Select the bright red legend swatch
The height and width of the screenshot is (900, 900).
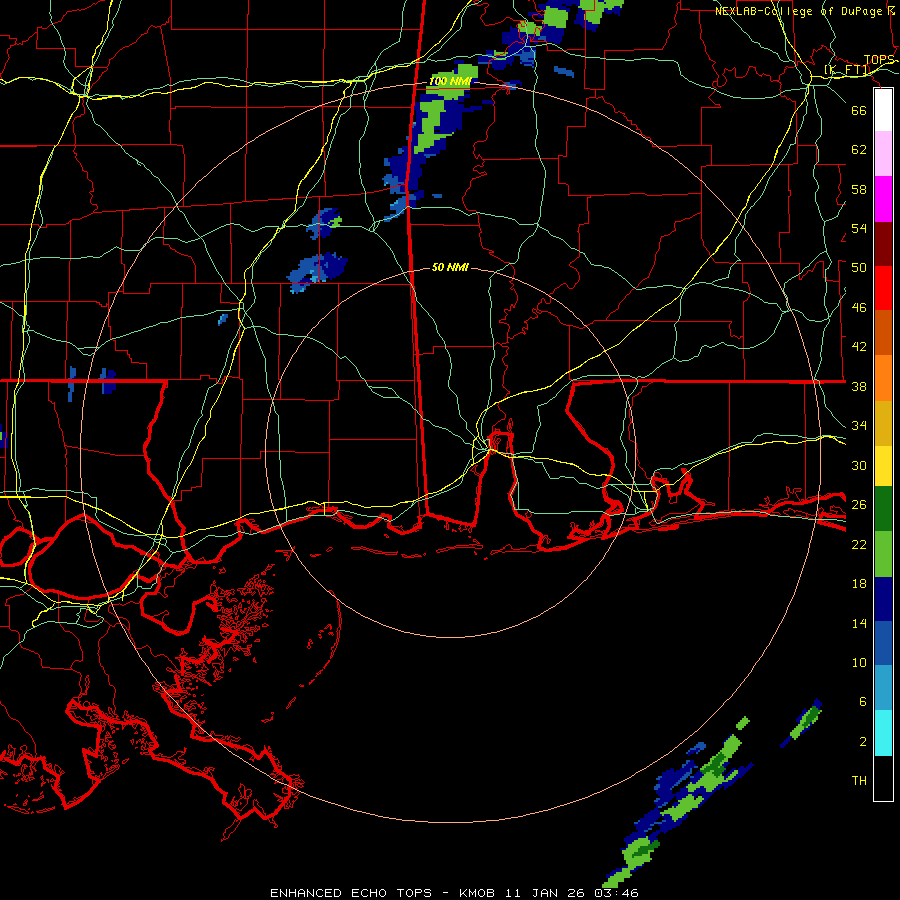883,288
